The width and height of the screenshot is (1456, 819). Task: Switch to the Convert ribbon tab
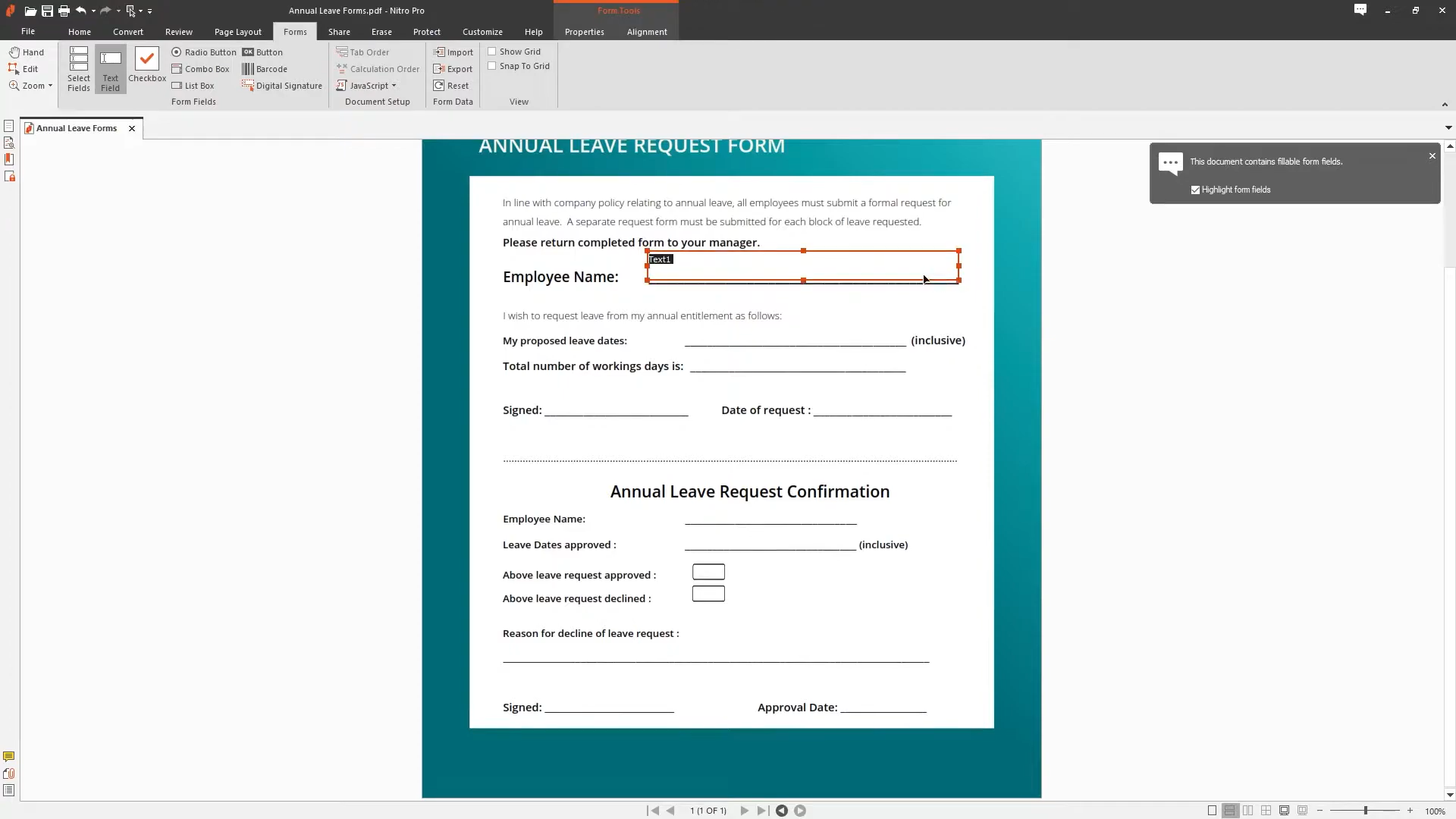pos(128,32)
